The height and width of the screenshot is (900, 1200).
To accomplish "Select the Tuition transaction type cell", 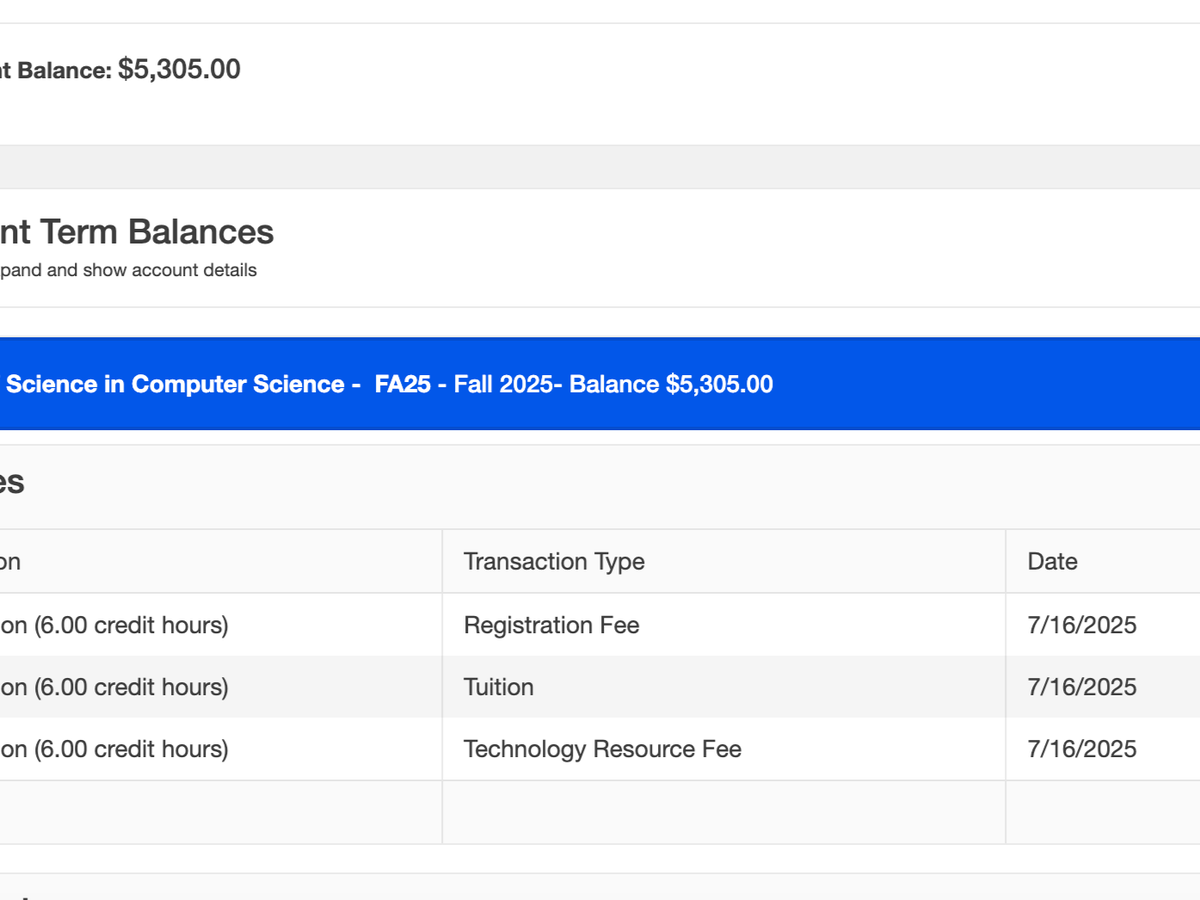I will [x=498, y=688].
